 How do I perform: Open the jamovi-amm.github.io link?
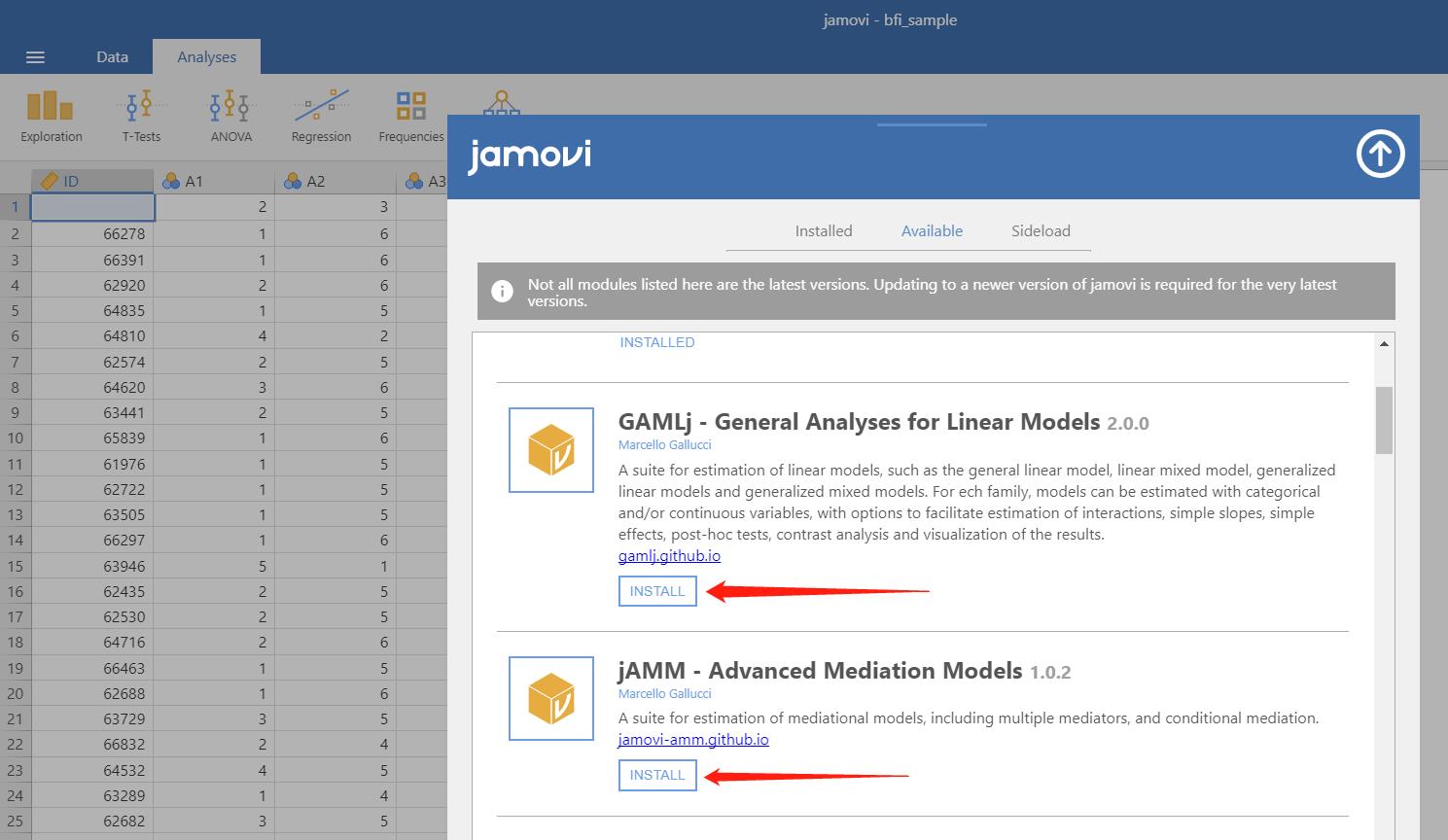click(693, 740)
